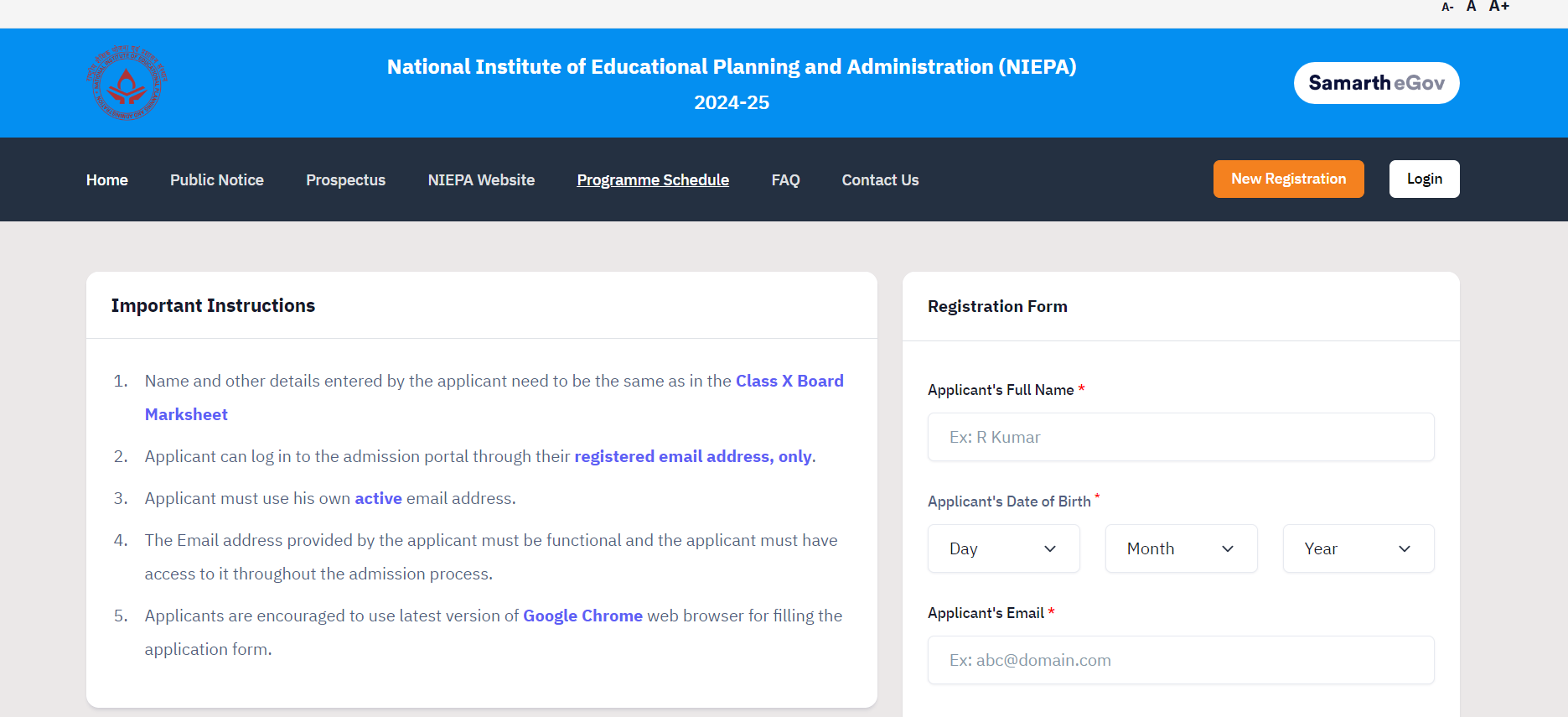
Task: Open the Day dropdown
Action: pos(1003,548)
